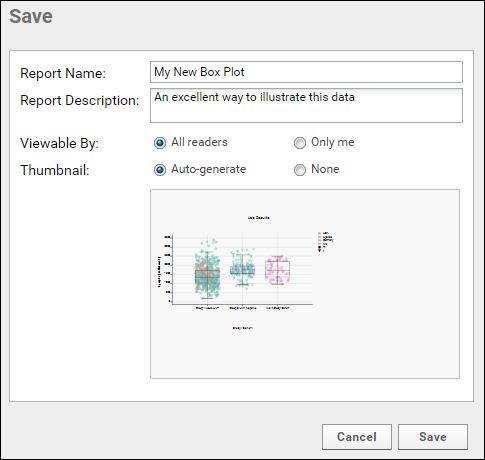Click the Report Name label

tap(63, 73)
